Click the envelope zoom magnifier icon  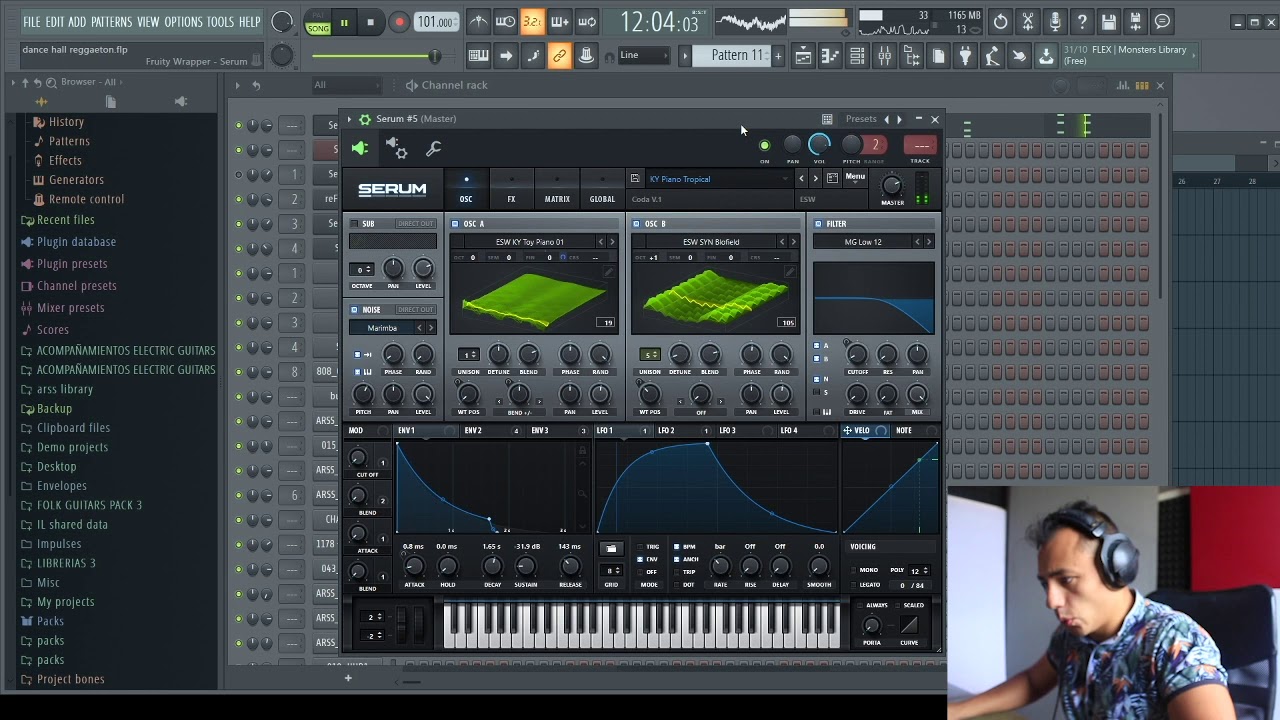click(x=582, y=492)
